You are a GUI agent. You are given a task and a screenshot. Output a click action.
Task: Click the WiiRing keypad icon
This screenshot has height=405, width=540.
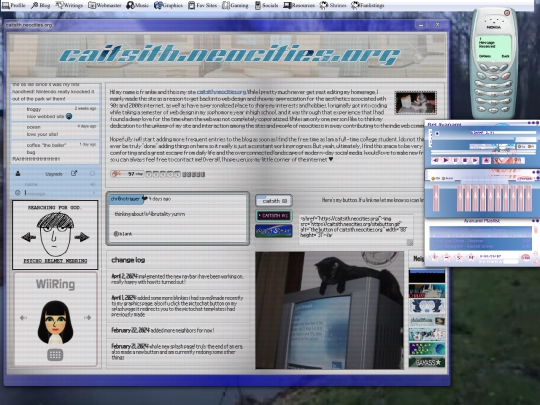pos(55,355)
